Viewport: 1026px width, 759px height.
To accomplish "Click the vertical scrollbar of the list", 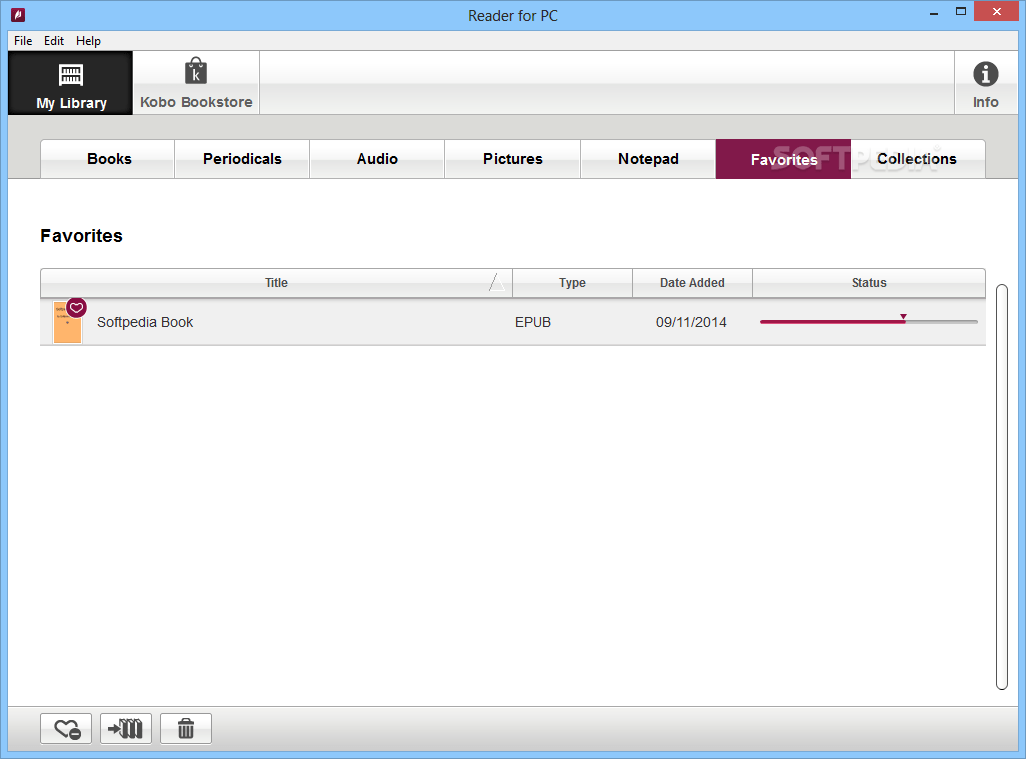I will (x=1002, y=487).
